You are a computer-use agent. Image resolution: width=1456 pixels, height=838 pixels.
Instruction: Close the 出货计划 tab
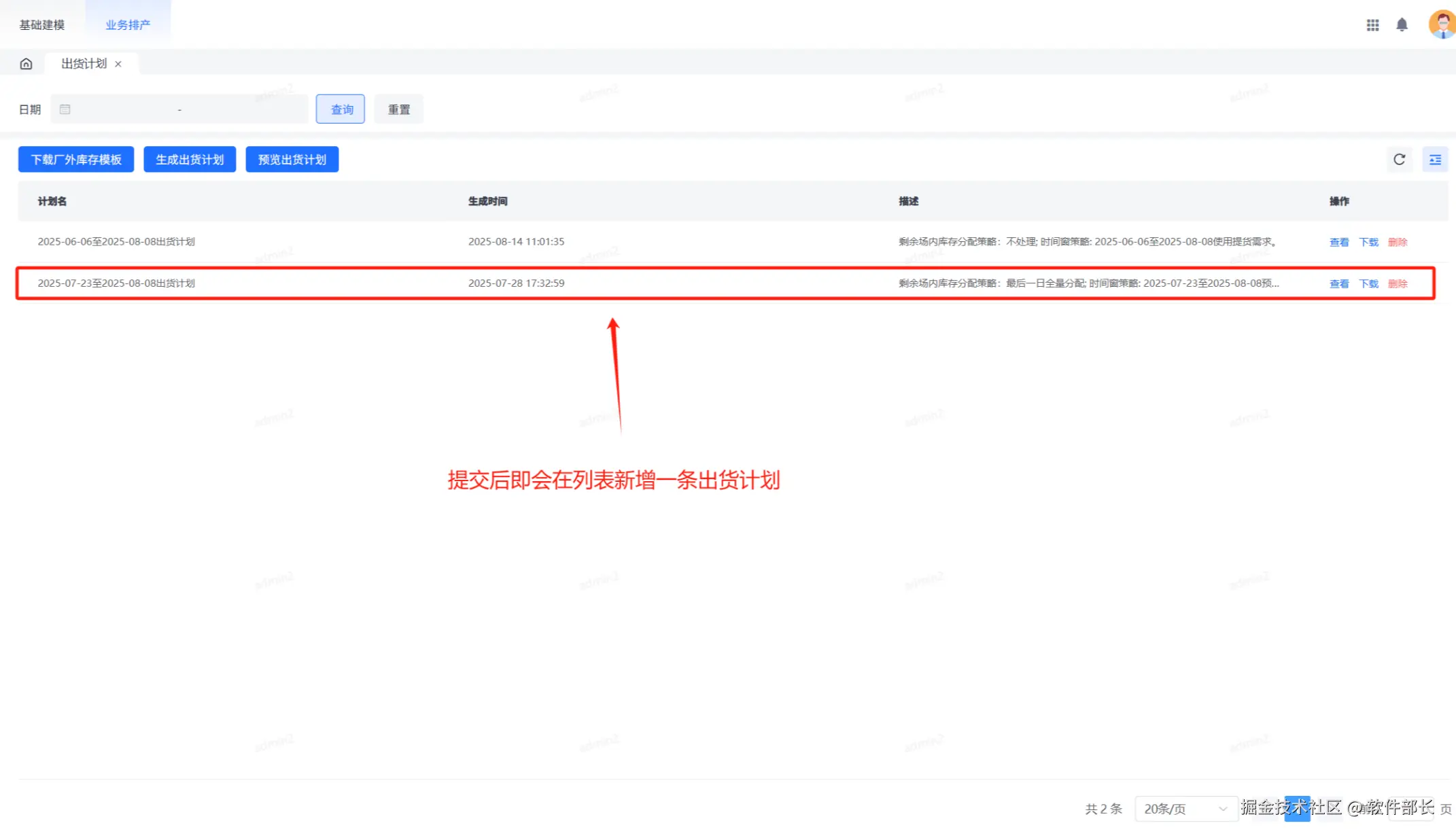pos(118,64)
